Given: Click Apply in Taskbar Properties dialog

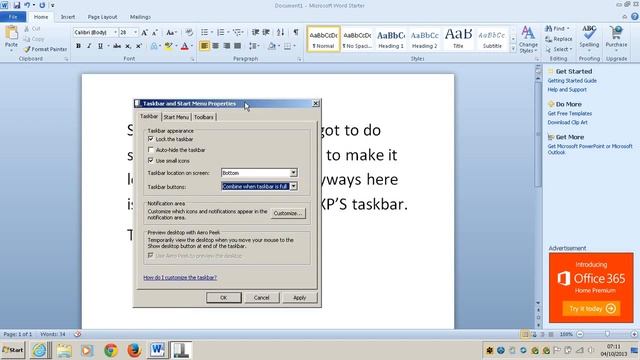Looking at the screenshot, I should tap(300, 298).
